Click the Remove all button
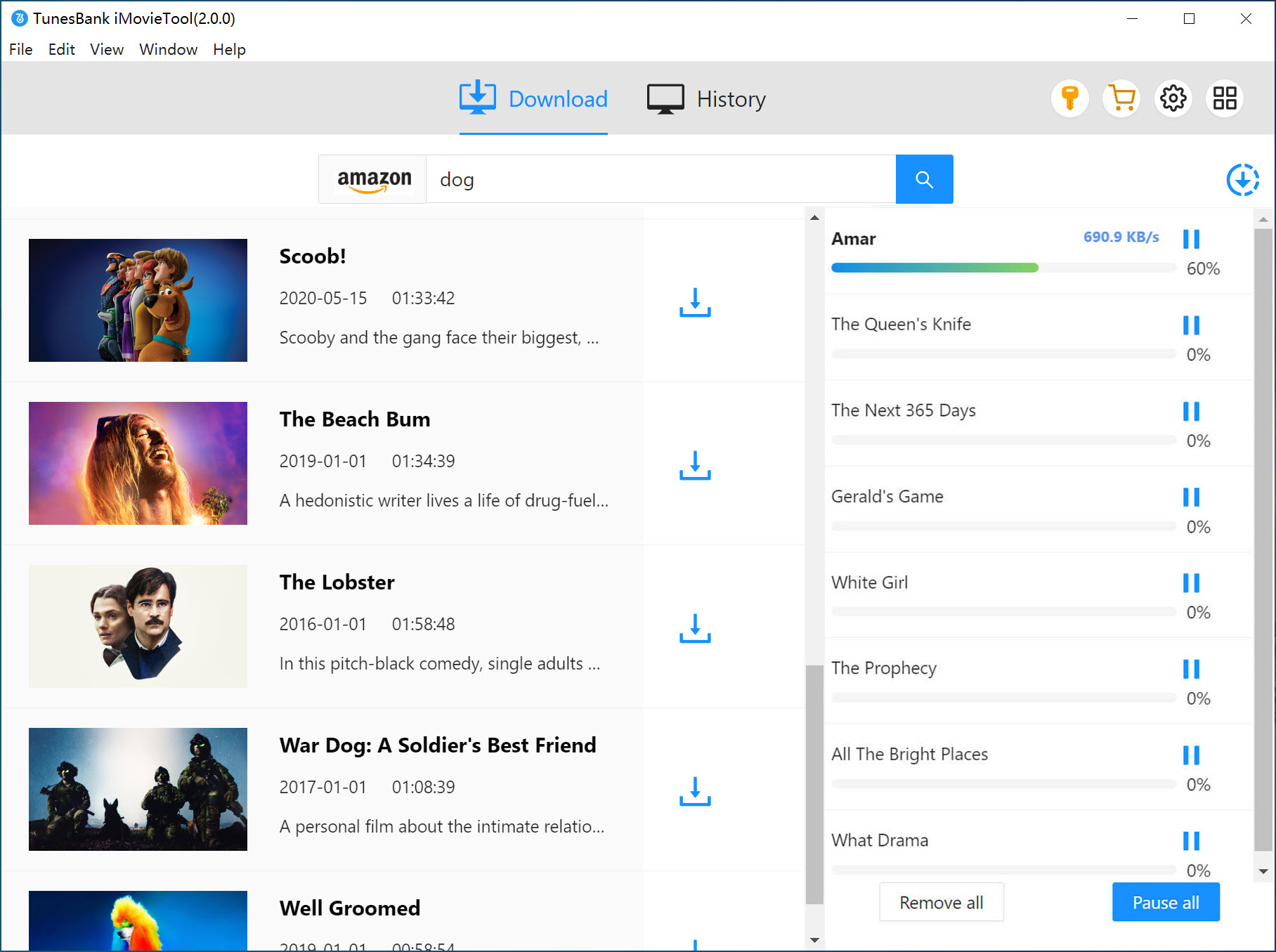The height and width of the screenshot is (952, 1276). (941, 902)
